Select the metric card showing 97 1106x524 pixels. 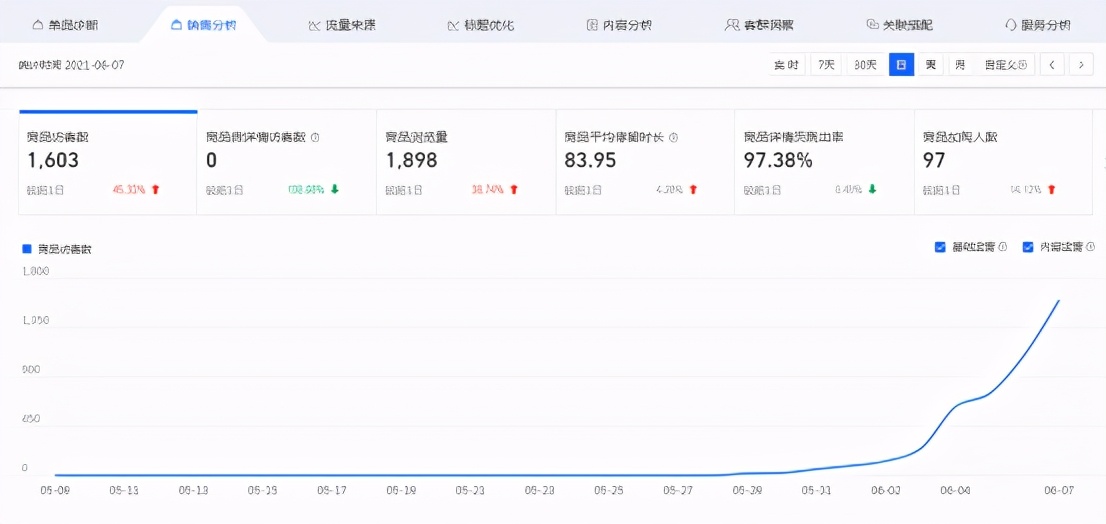1004,163
